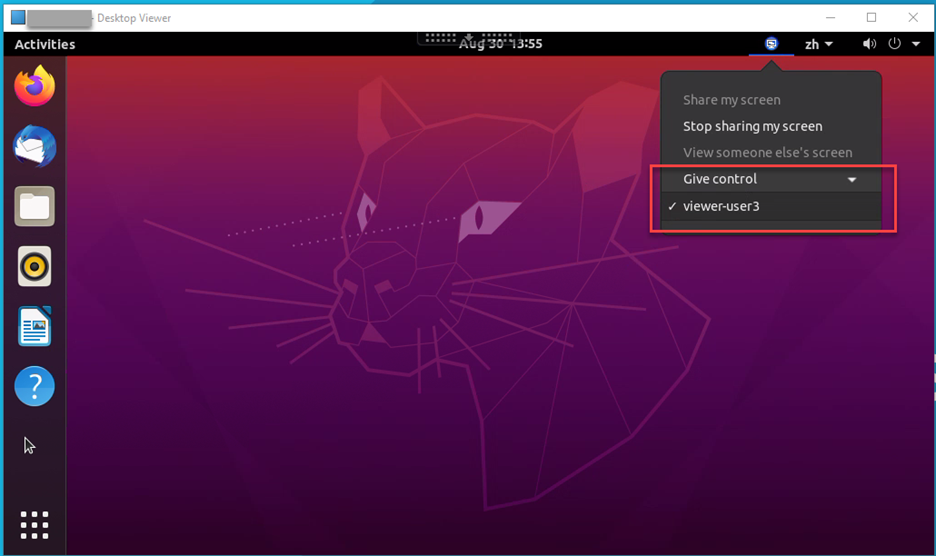936x556 pixels.
Task: Show Applications grid button
Action: (x=35, y=525)
